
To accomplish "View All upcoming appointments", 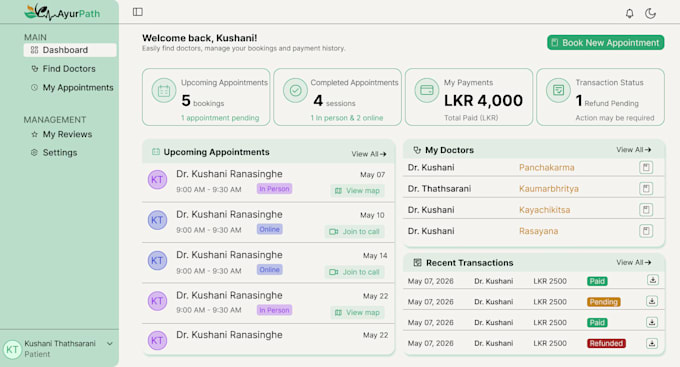I will click(x=369, y=154).
